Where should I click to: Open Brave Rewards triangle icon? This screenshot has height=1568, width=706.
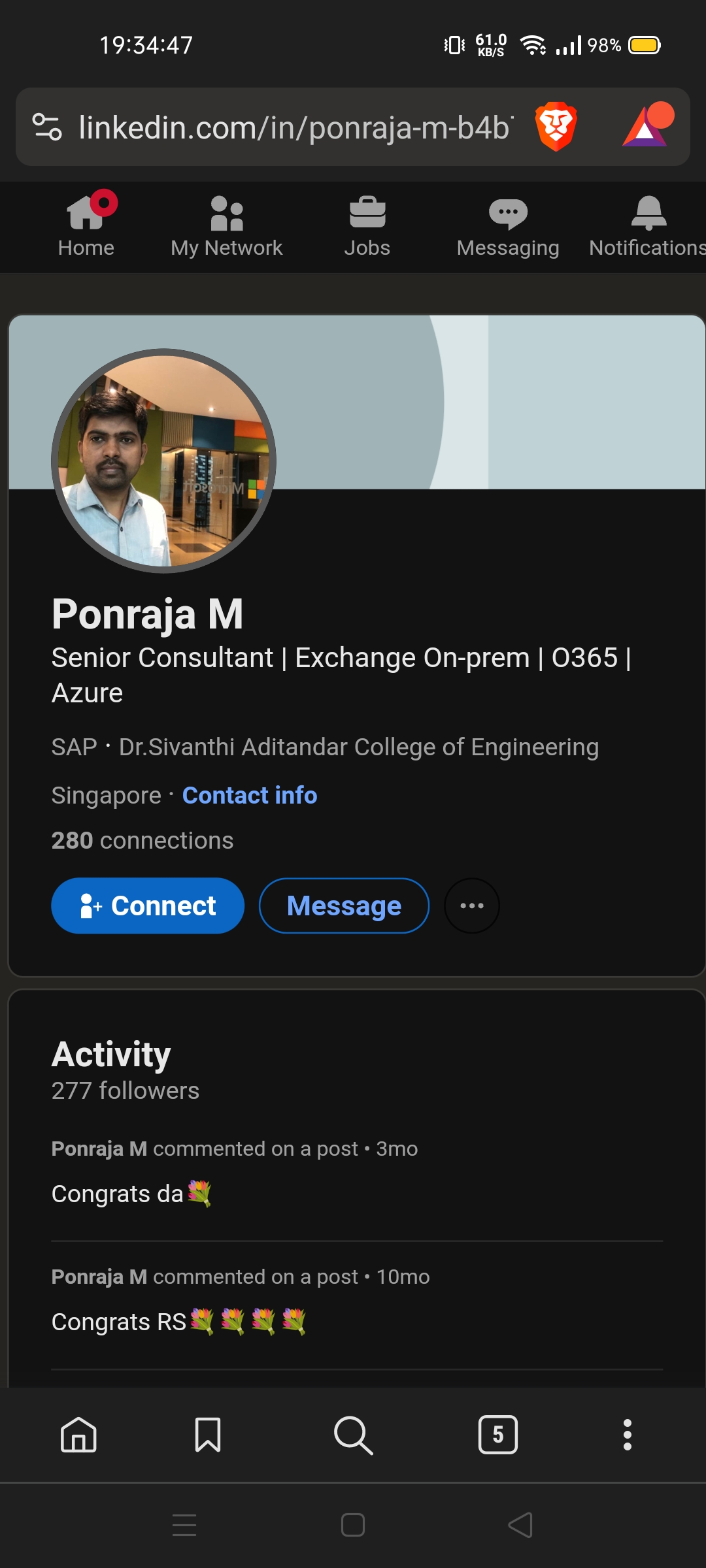[647, 126]
